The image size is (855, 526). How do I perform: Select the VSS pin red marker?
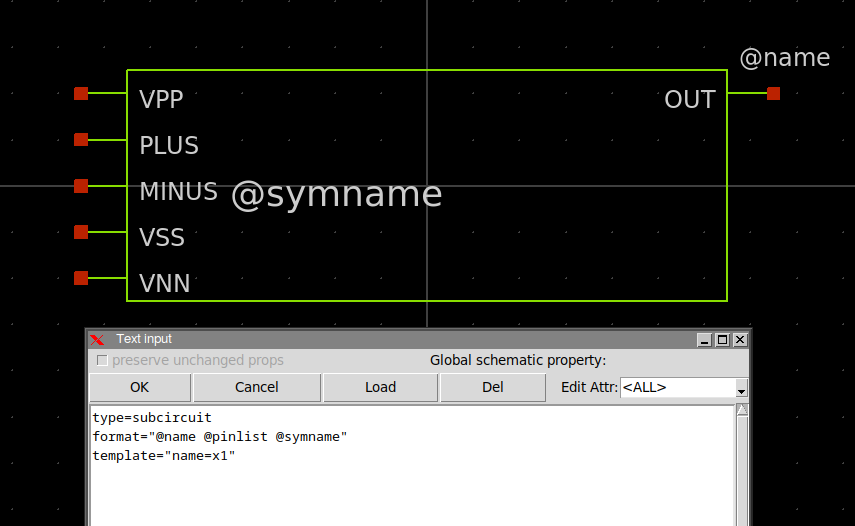coord(81,232)
